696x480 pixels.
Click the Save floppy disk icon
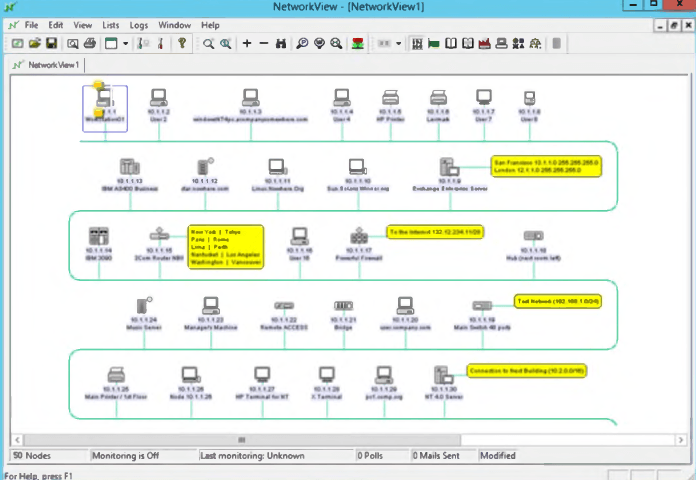[x=50, y=44]
